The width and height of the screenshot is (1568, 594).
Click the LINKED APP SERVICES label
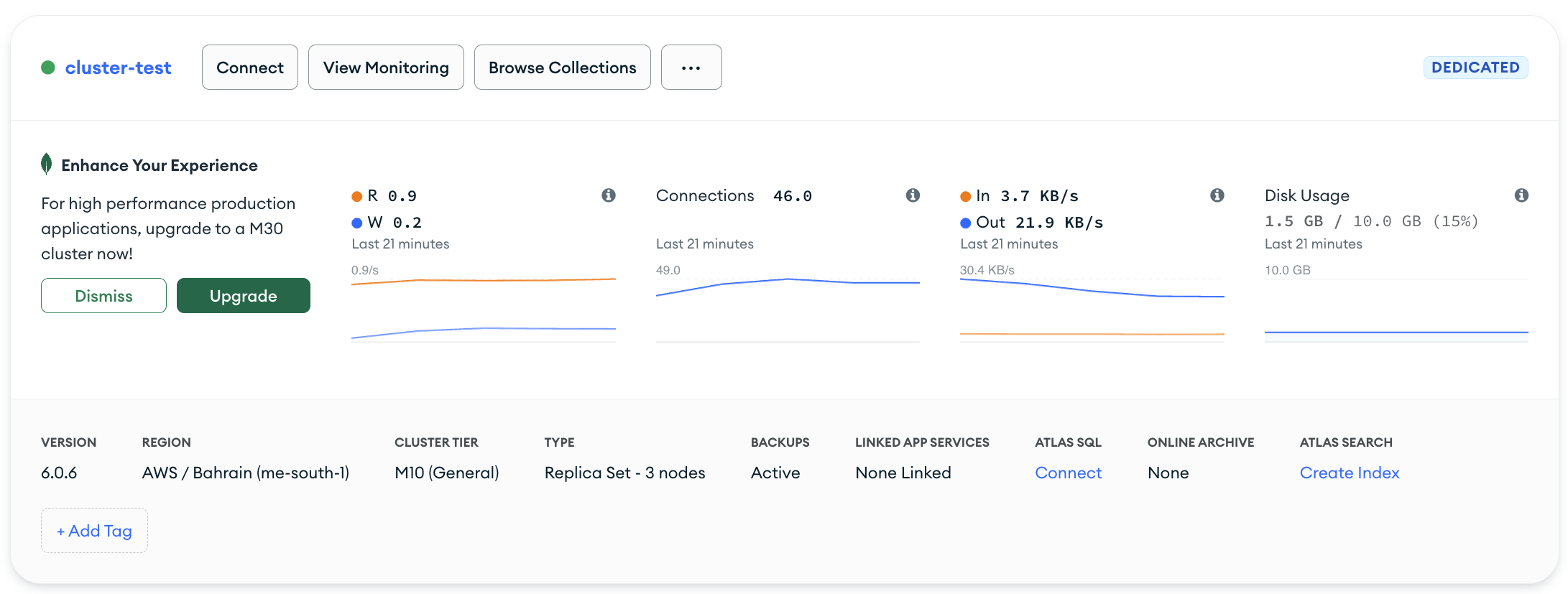tap(922, 442)
